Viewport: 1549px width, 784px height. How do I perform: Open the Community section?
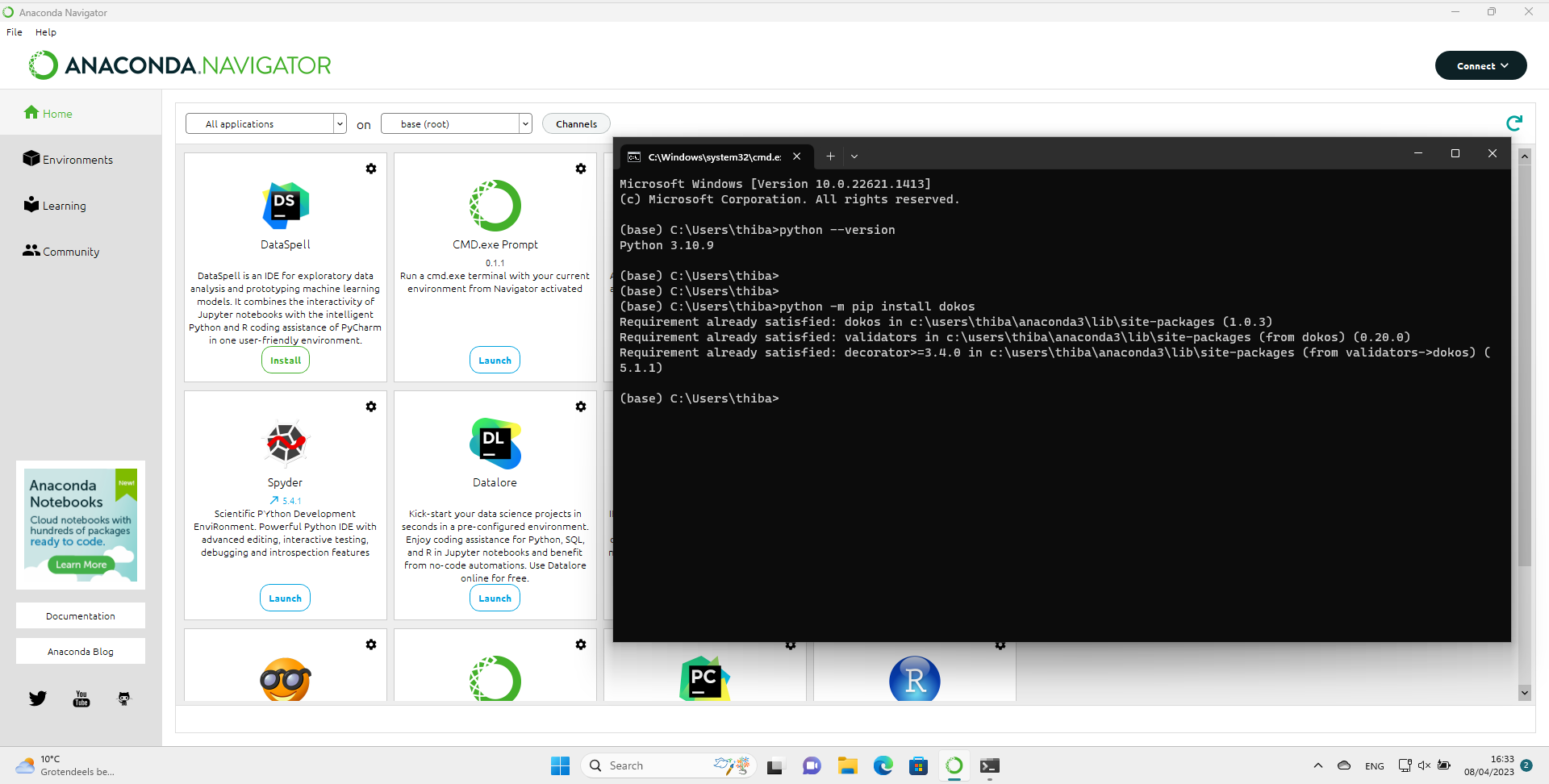pyautogui.click(x=61, y=252)
